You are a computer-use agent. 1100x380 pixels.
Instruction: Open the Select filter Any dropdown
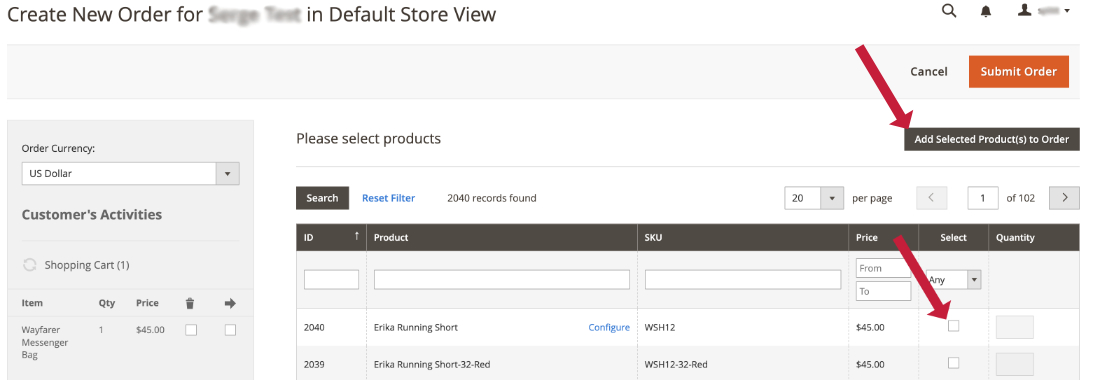coord(953,280)
